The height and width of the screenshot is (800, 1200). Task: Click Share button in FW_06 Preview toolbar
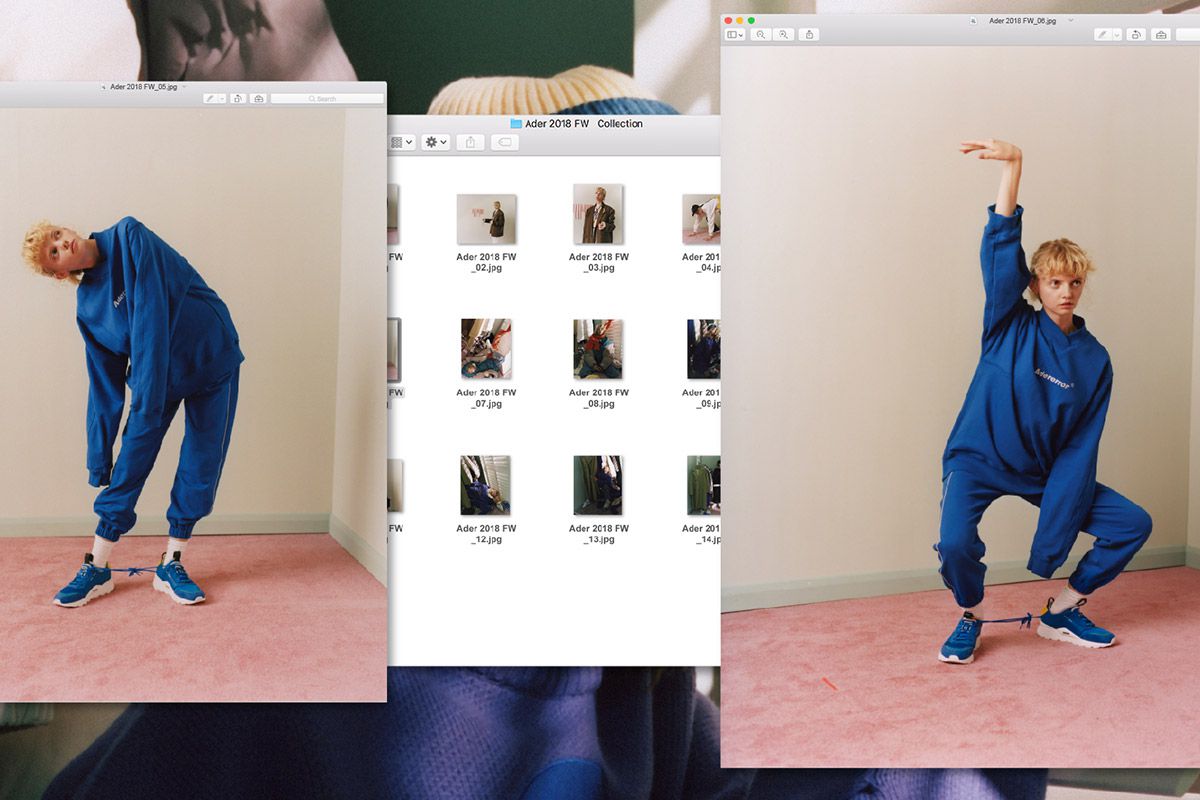click(x=810, y=35)
